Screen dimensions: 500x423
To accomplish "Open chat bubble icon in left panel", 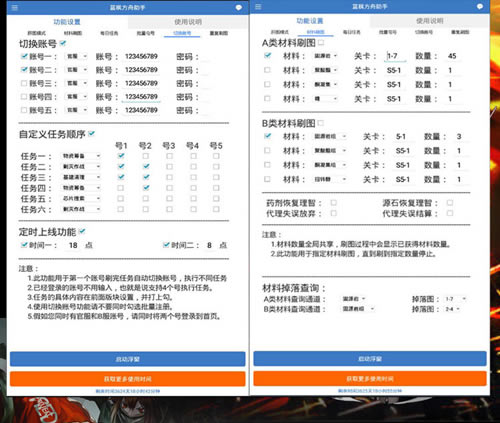I will pyautogui.click(x=239, y=7).
